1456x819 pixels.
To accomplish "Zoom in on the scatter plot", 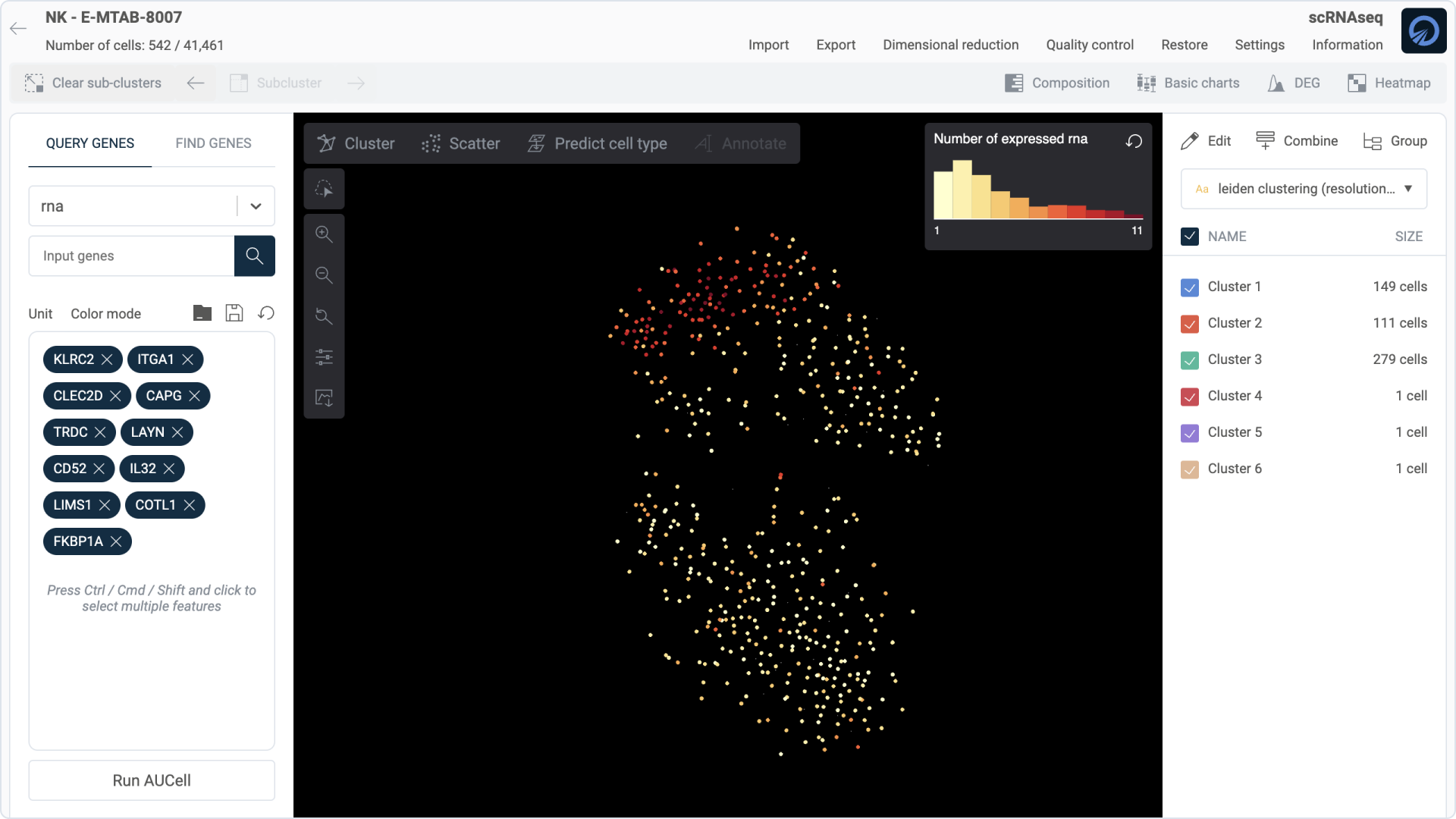I will (x=324, y=234).
